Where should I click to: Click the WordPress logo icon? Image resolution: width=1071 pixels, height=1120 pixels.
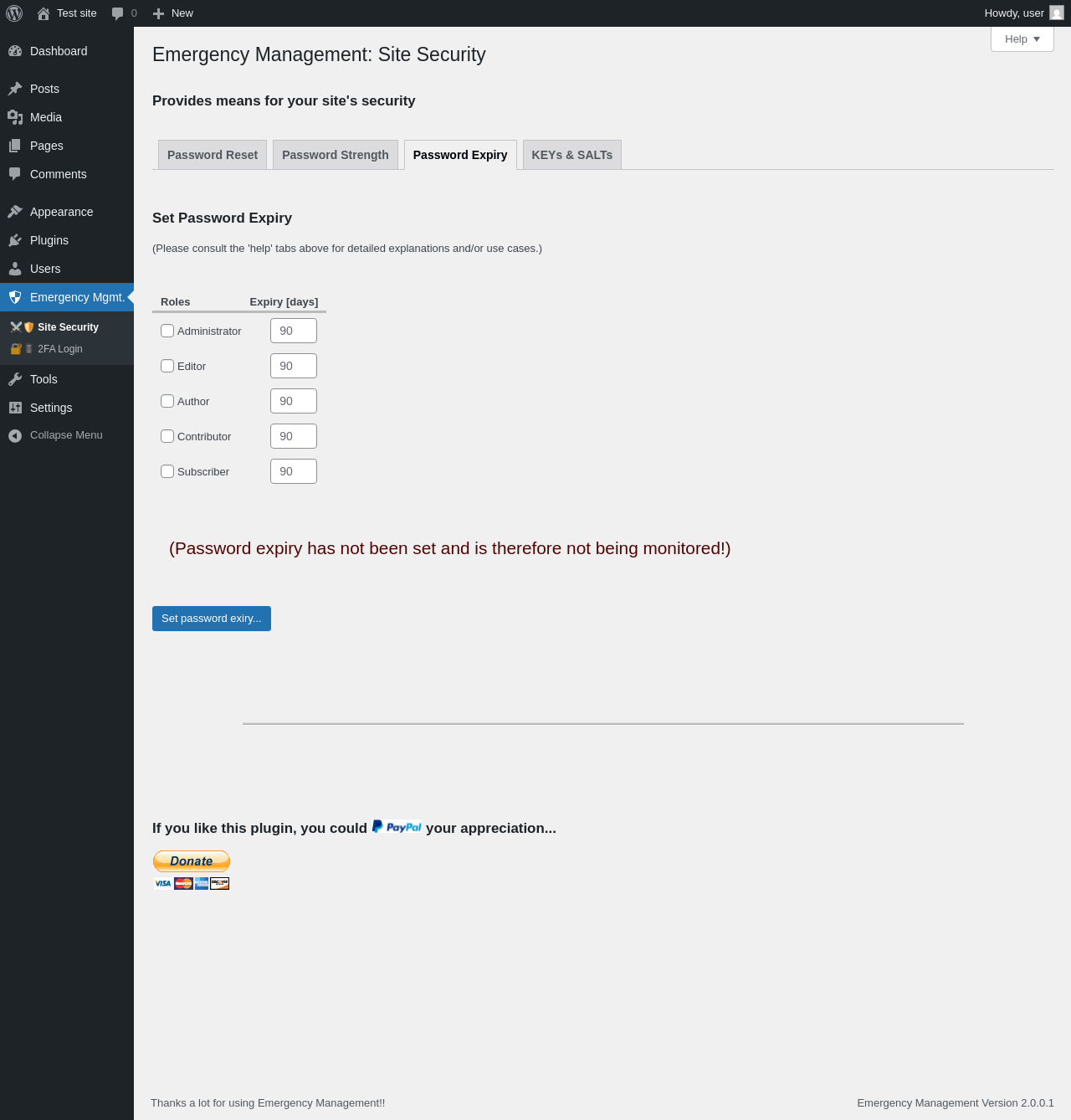pos(14,13)
